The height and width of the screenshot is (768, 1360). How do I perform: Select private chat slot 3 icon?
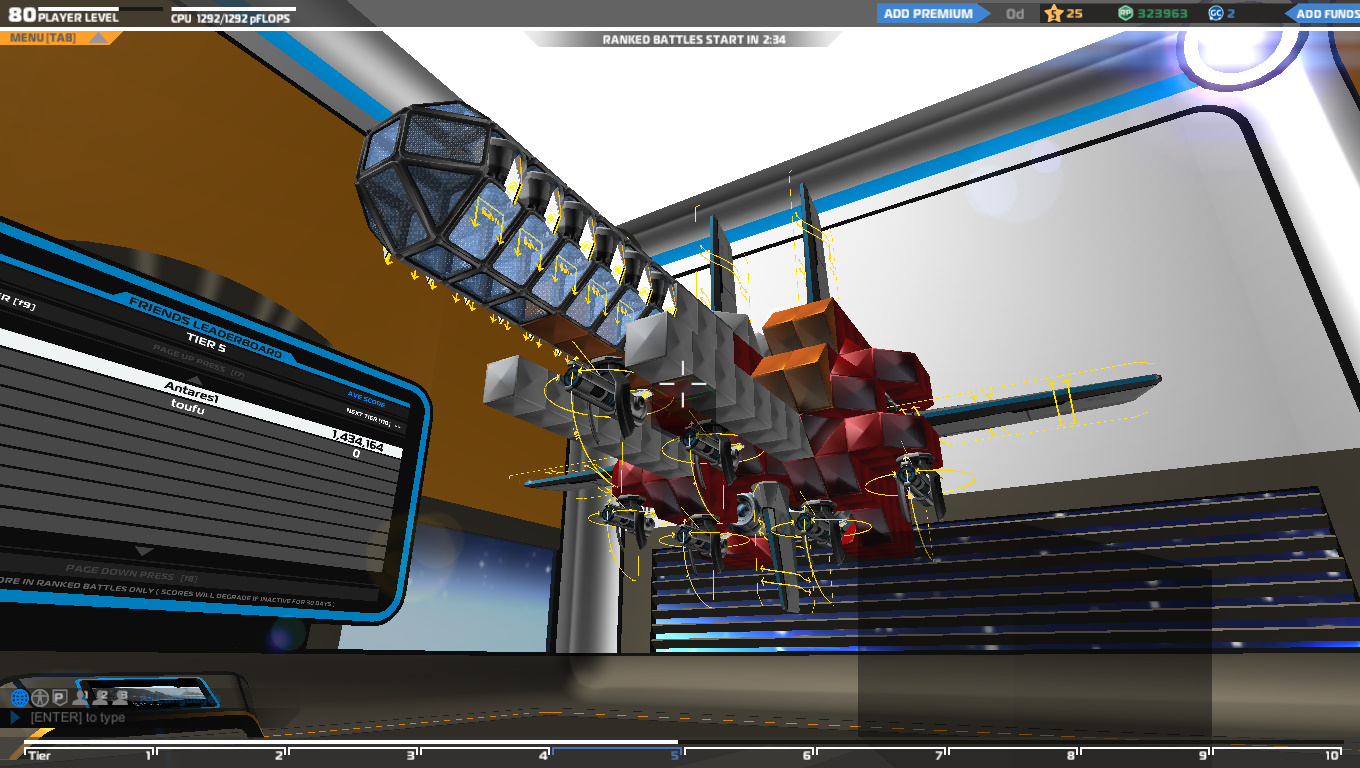pyautogui.click(x=120, y=697)
